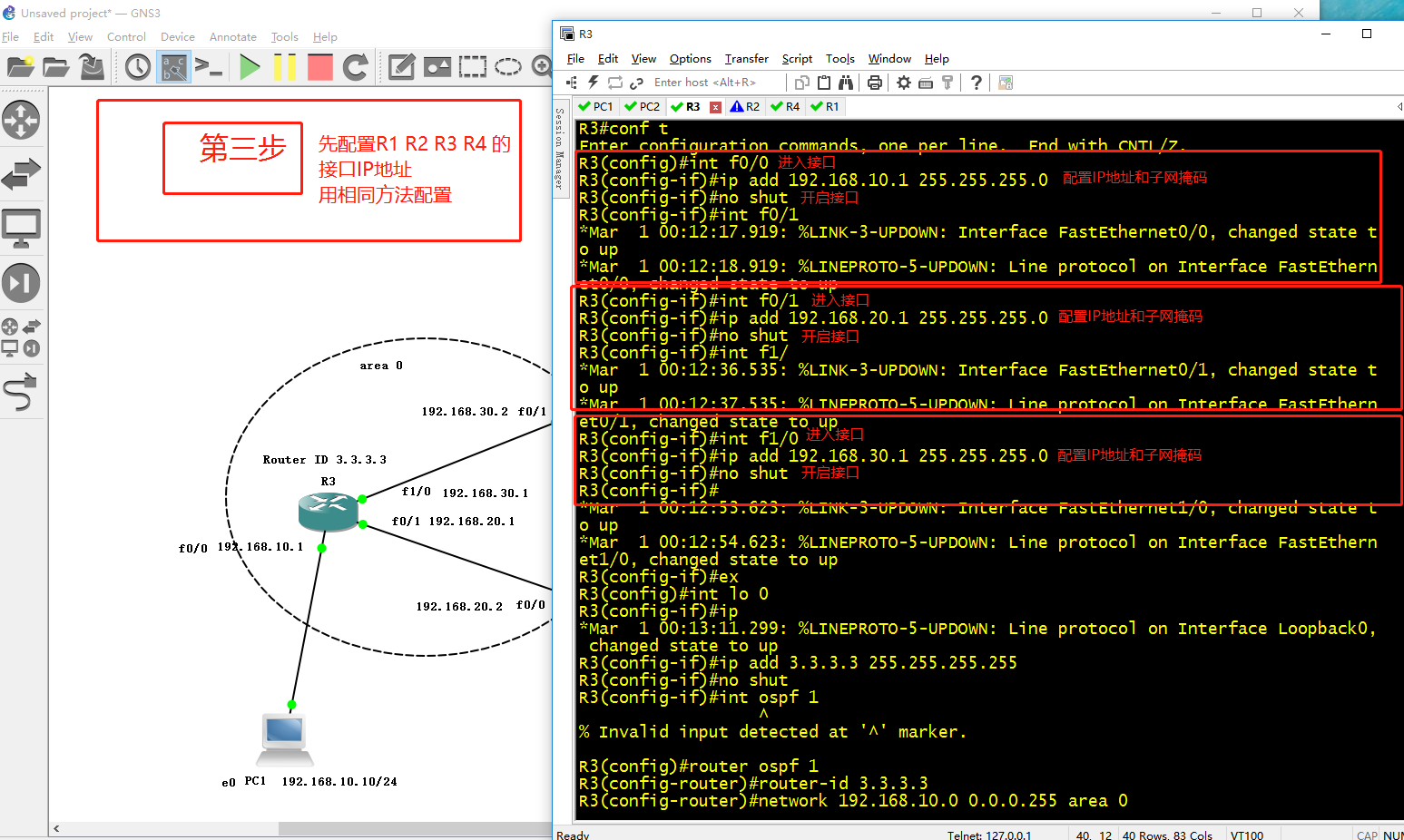Open the Transfer menu
The width and height of the screenshot is (1404, 840).
click(x=746, y=58)
